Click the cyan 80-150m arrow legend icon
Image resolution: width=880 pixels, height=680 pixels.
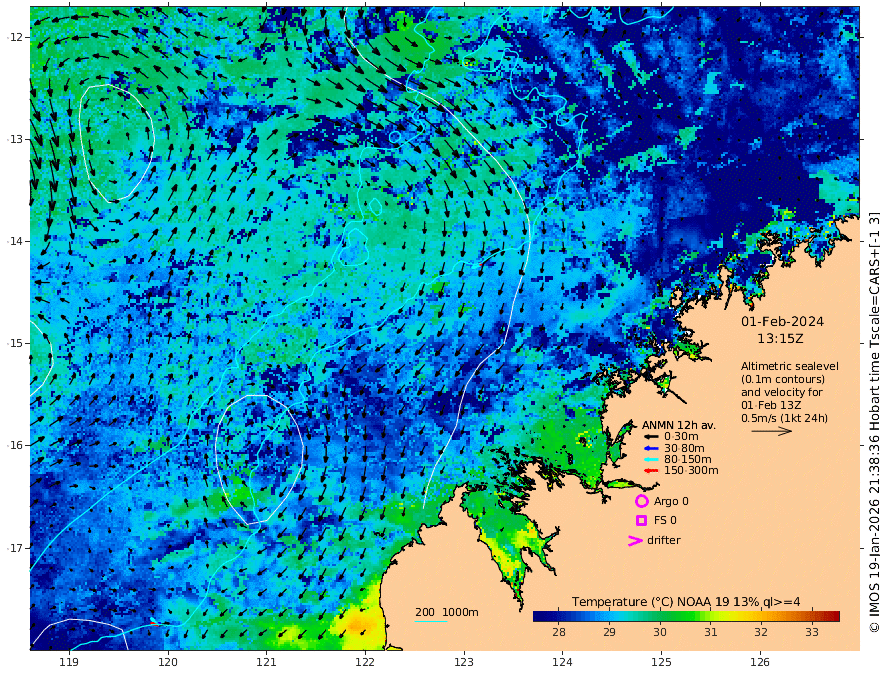650,460
